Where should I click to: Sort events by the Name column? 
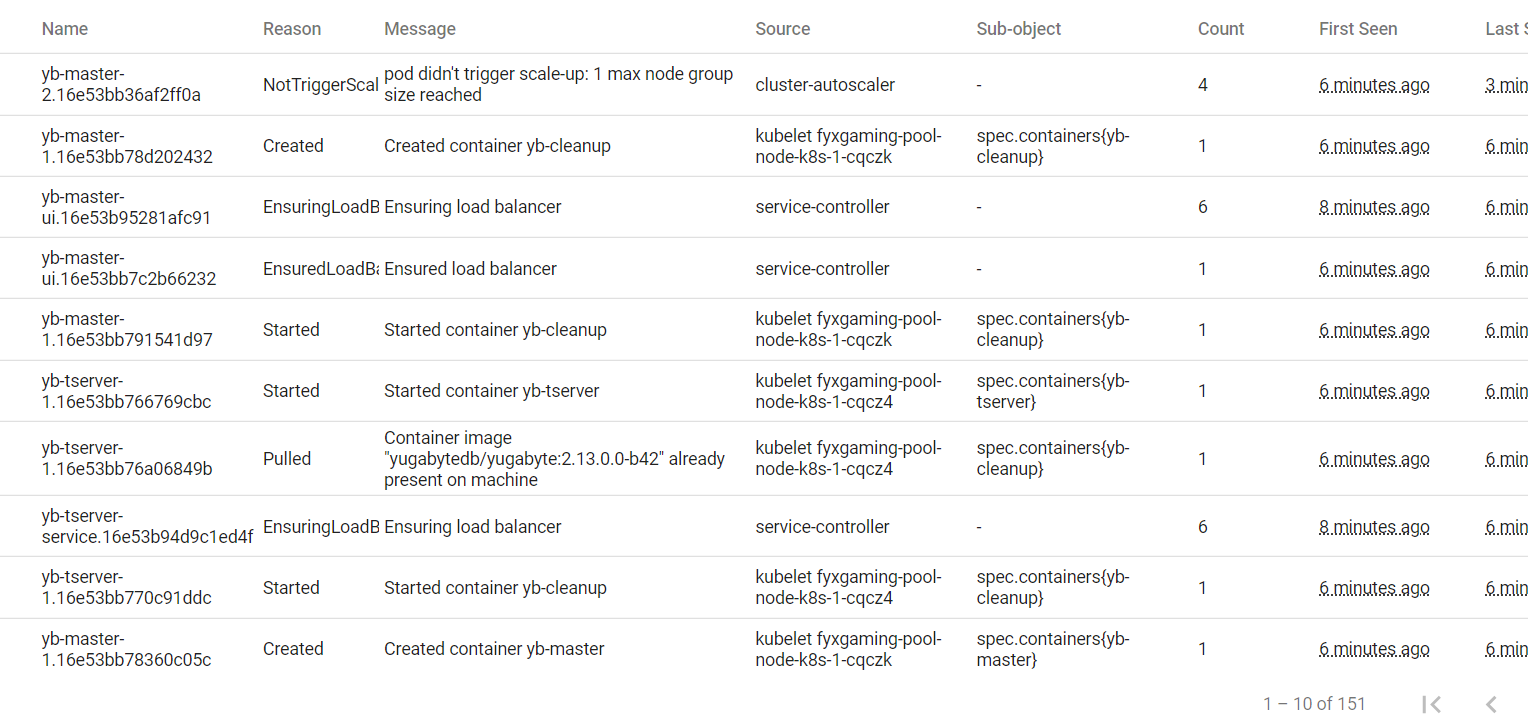[65, 29]
